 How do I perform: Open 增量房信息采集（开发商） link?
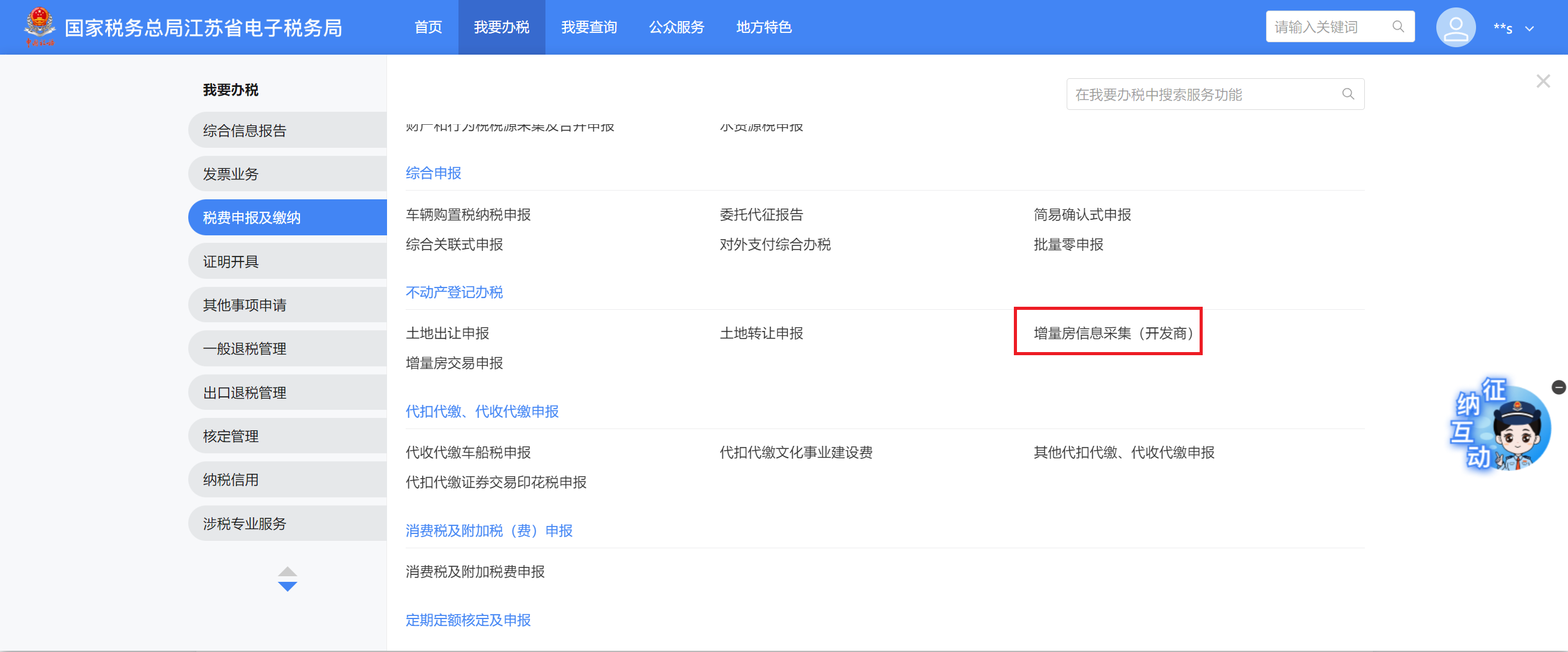pos(1113,333)
